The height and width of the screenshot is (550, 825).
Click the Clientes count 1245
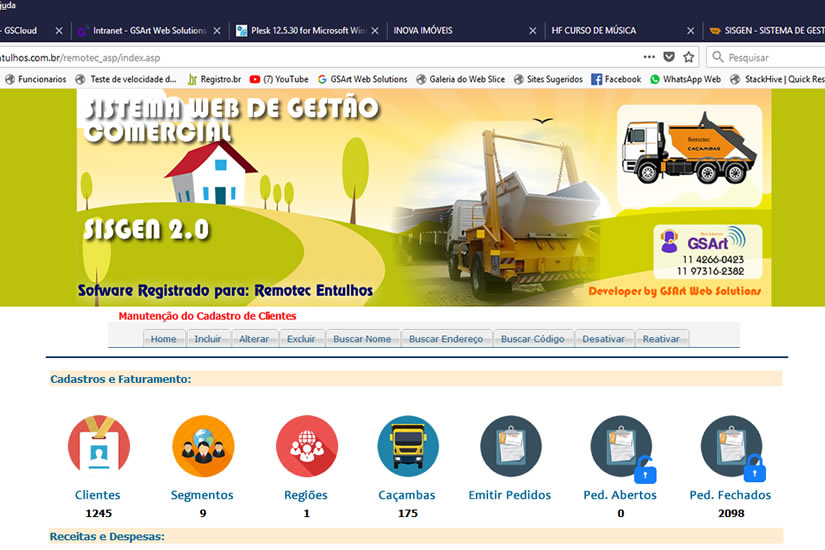pos(98,513)
